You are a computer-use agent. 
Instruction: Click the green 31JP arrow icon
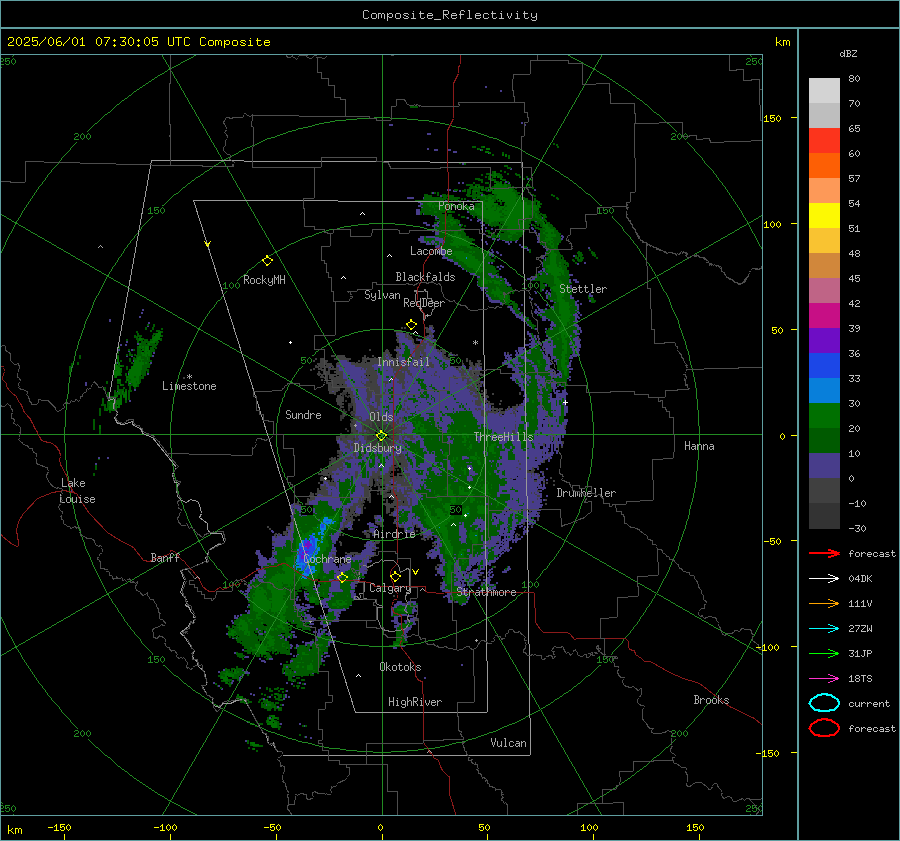(824, 653)
